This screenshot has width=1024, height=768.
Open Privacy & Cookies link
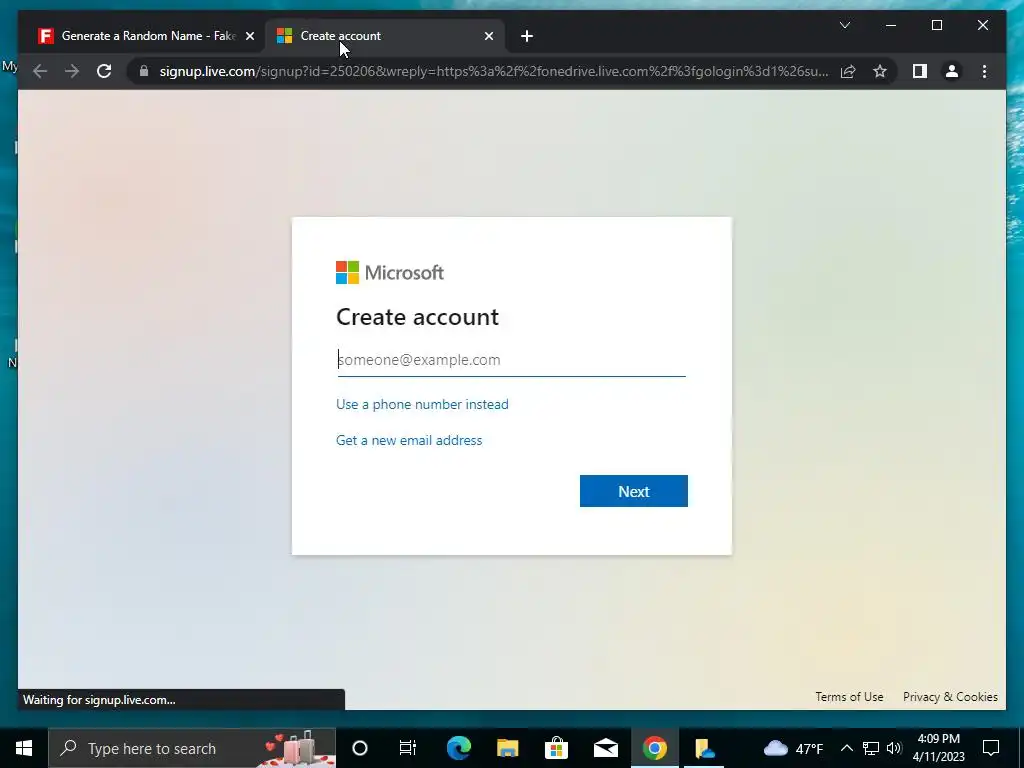coord(950,697)
